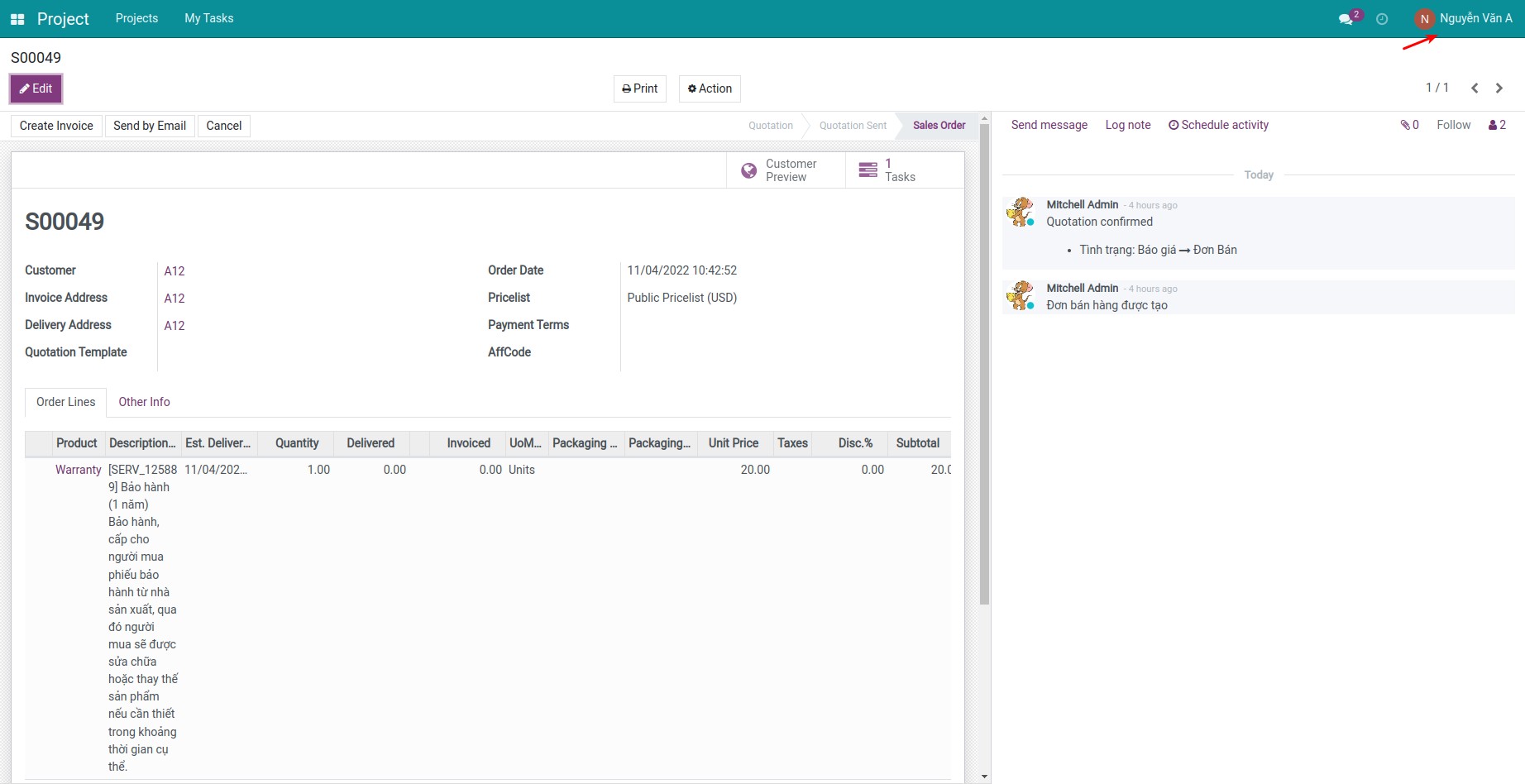
Task: Switch to the Other Info tab
Action: 144,402
